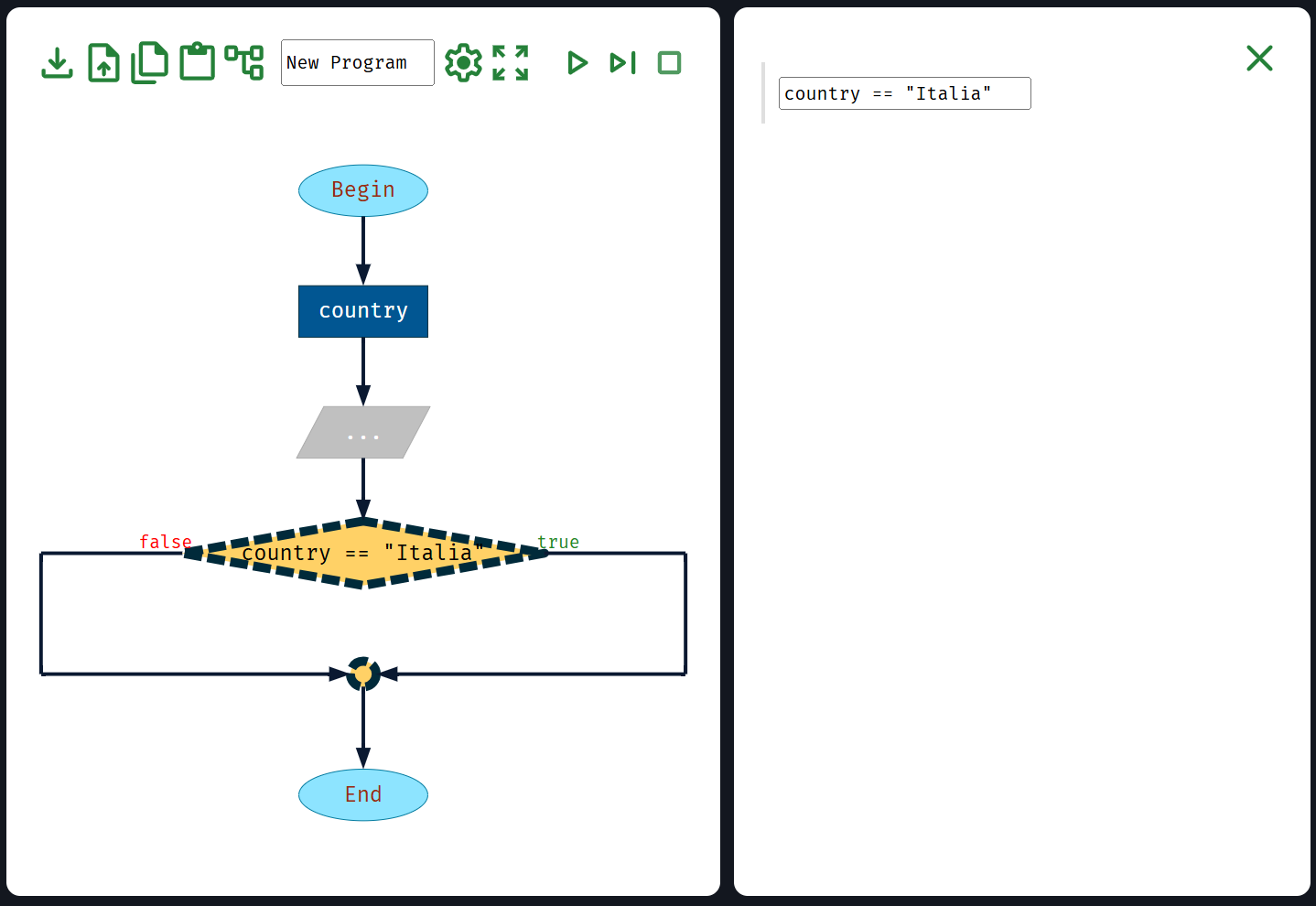
Task: Open the flowchart structure tree icon
Action: (x=244, y=63)
